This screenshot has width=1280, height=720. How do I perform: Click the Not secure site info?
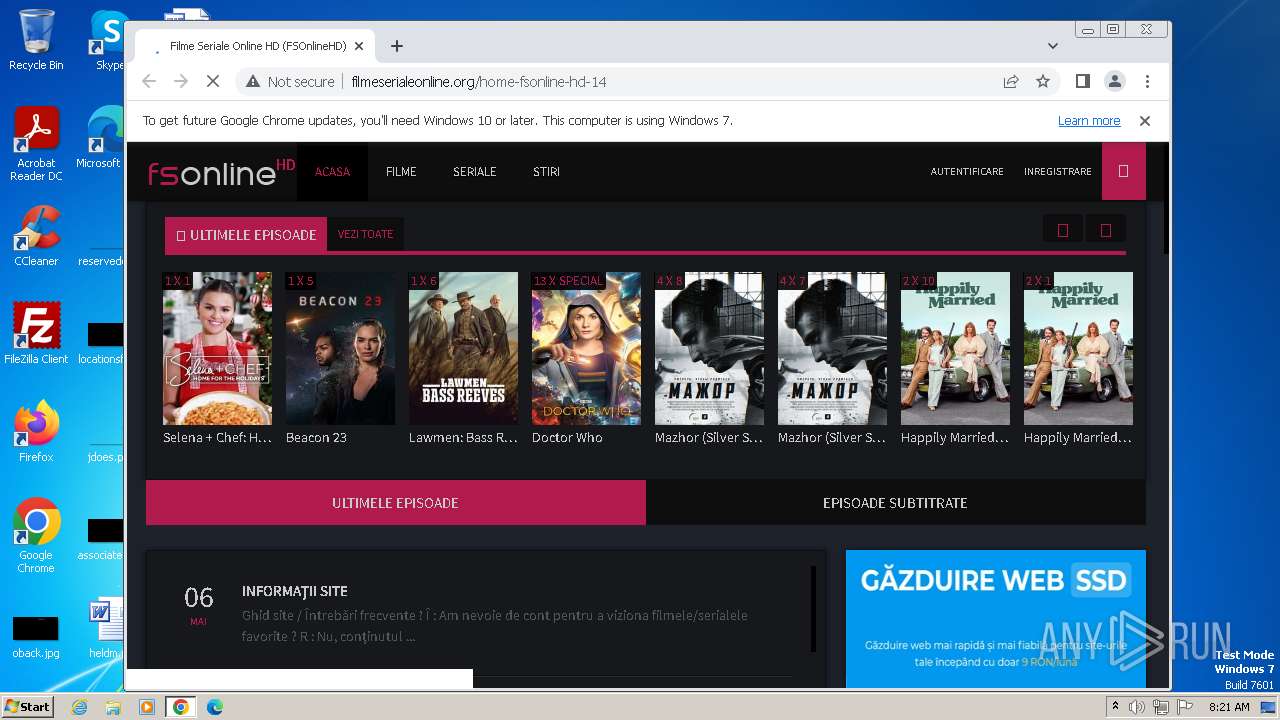pyautogui.click(x=290, y=81)
